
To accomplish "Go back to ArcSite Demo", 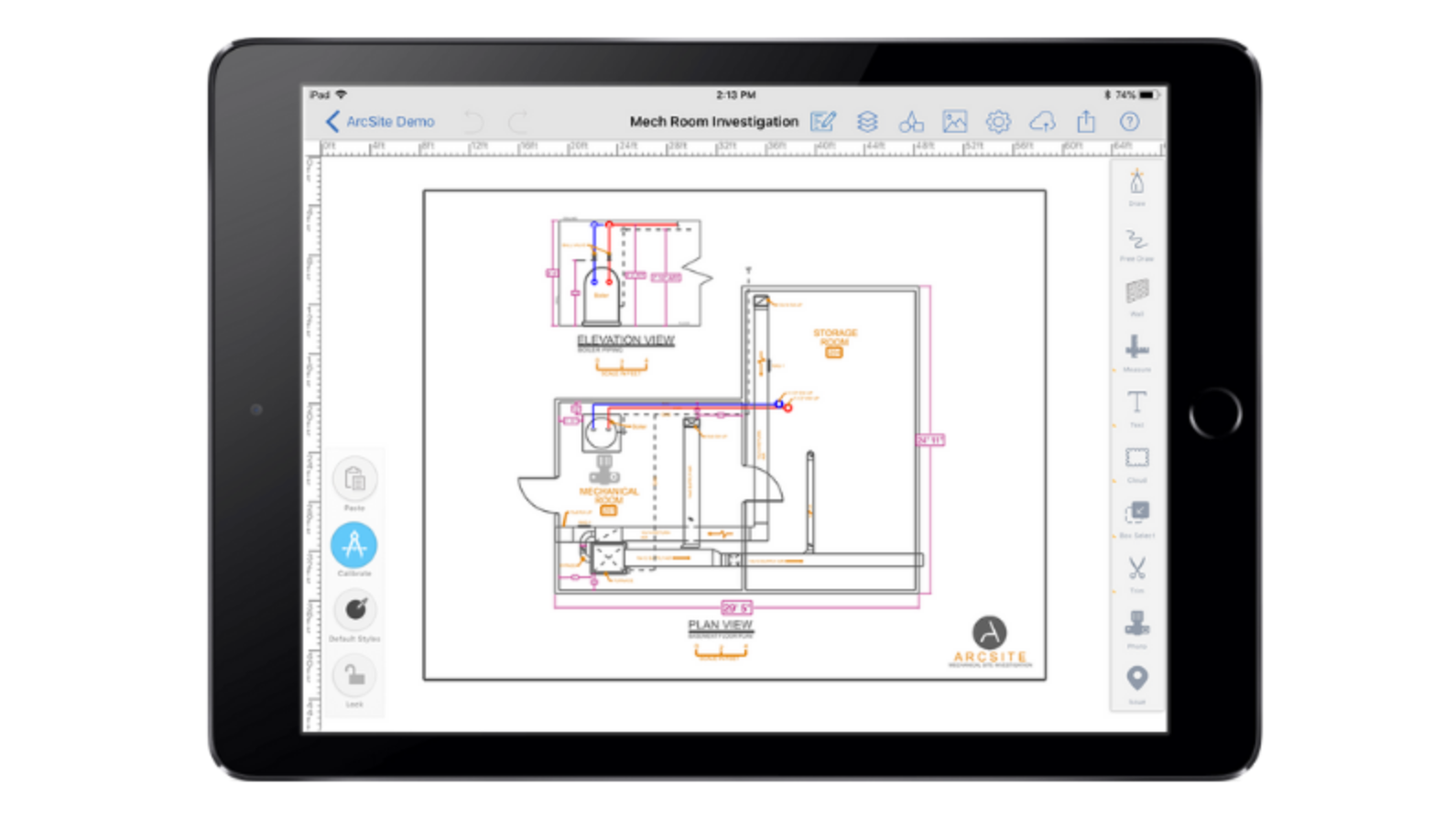I will [380, 122].
